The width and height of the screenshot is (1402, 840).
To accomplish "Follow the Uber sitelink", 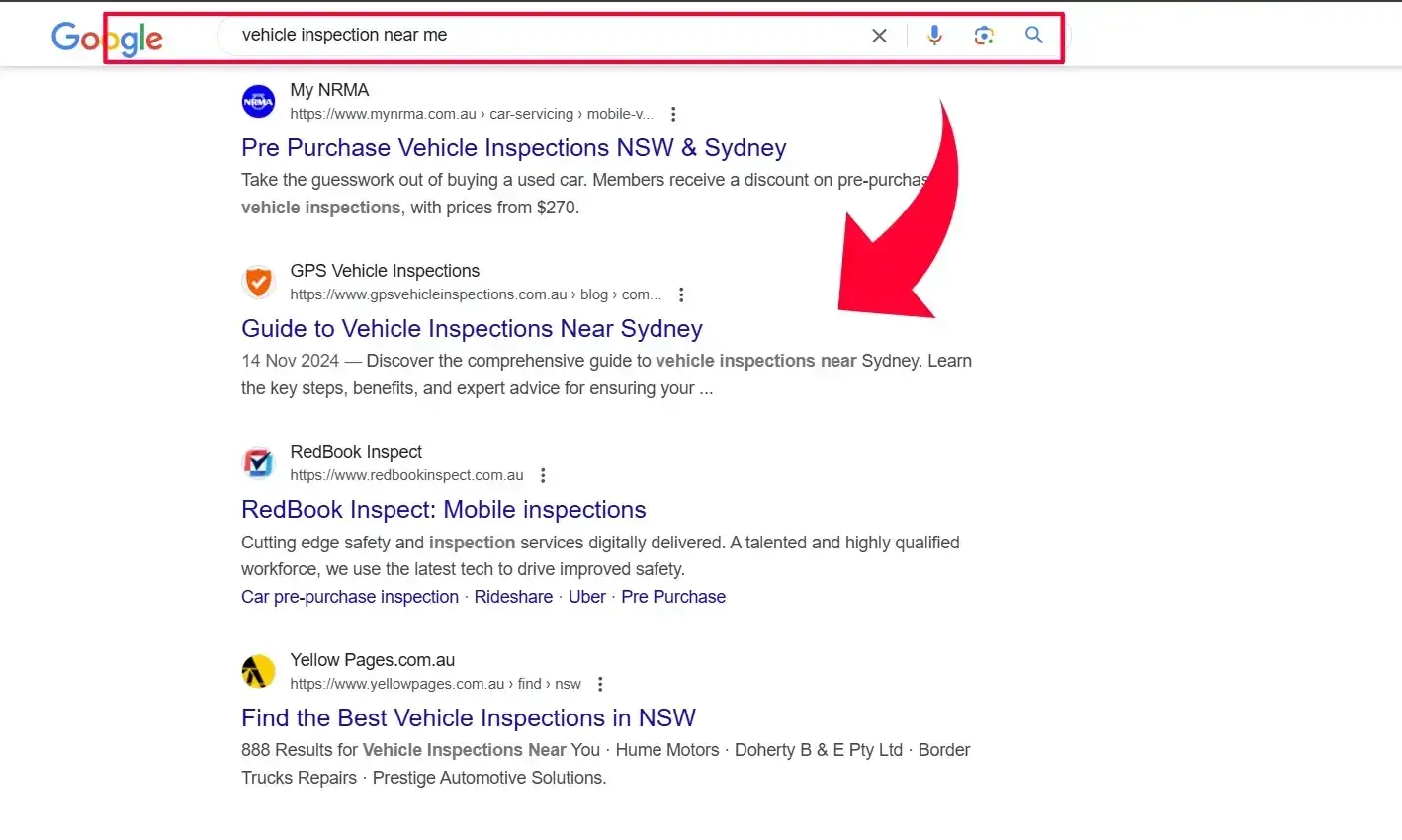I will click(587, 597).
